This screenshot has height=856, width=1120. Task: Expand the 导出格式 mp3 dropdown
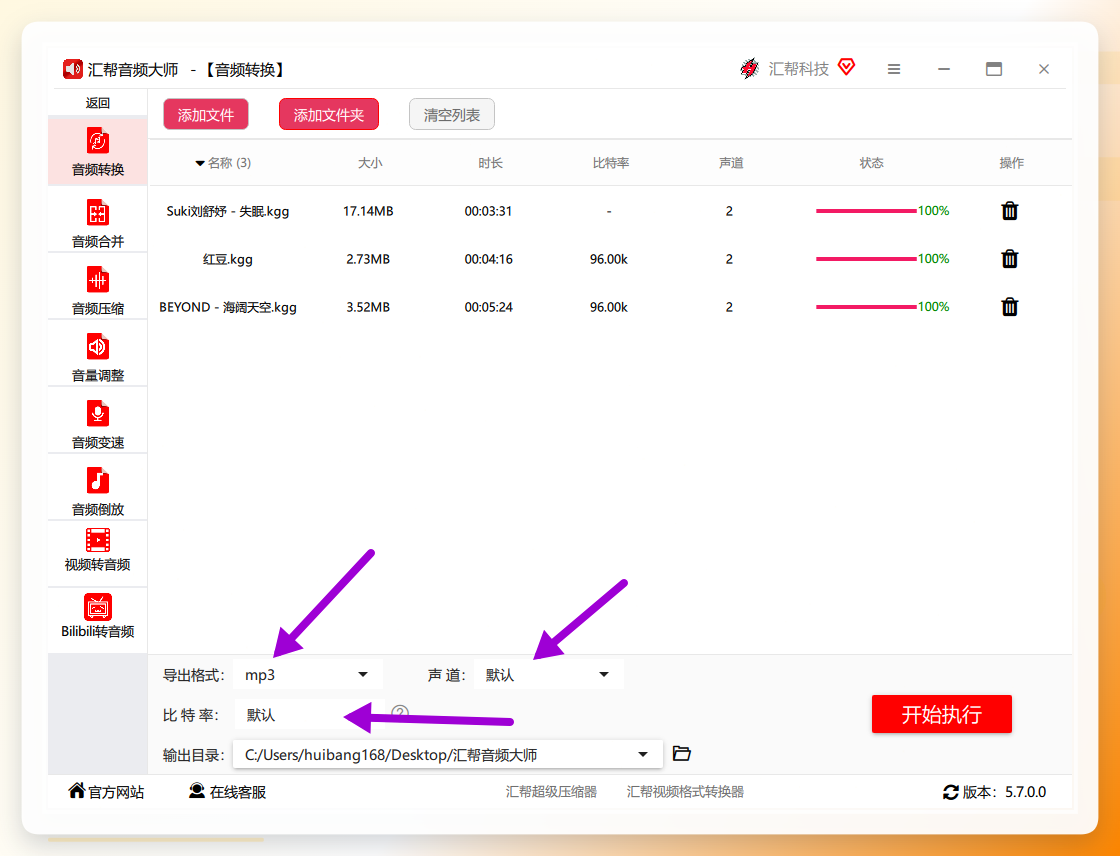point(308,675)
